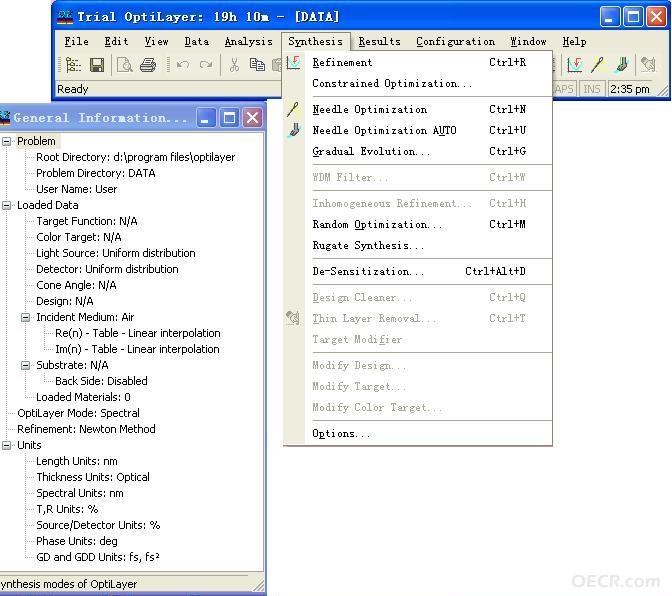Click the Needle Optimization AUTO toolbar icon
Screen dimensions: 672x596
pyautogui.click(x=621, y=65)
